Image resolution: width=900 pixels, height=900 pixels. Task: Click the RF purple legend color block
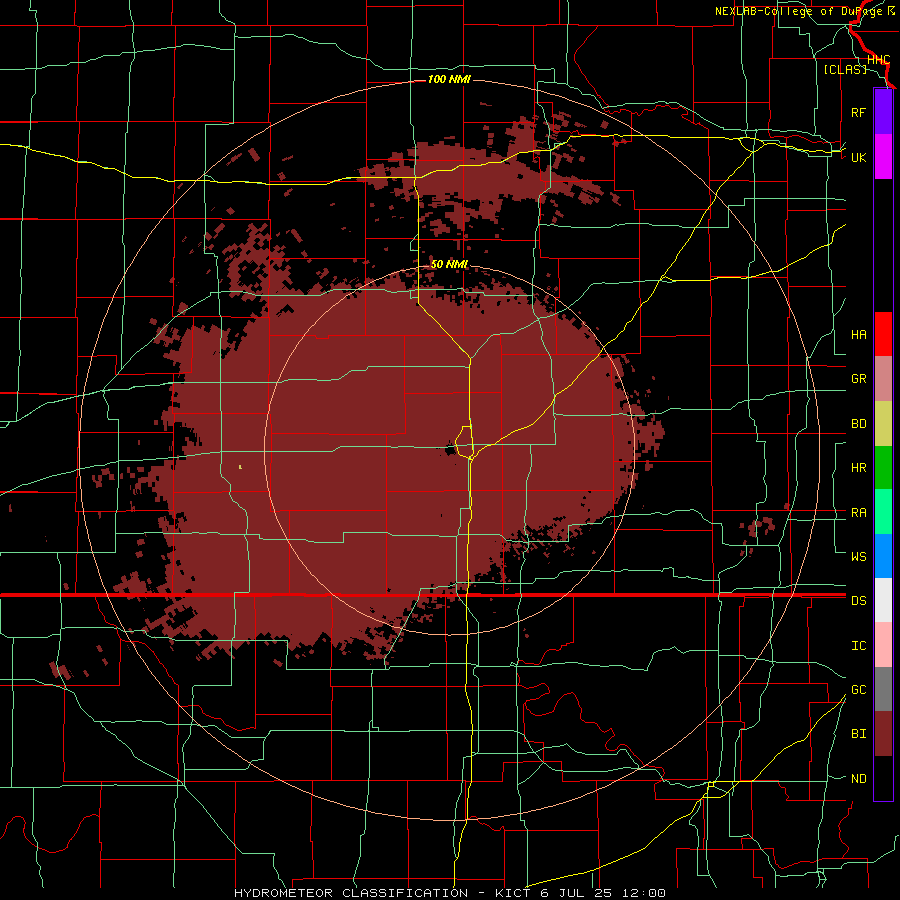tap(883, 112)
